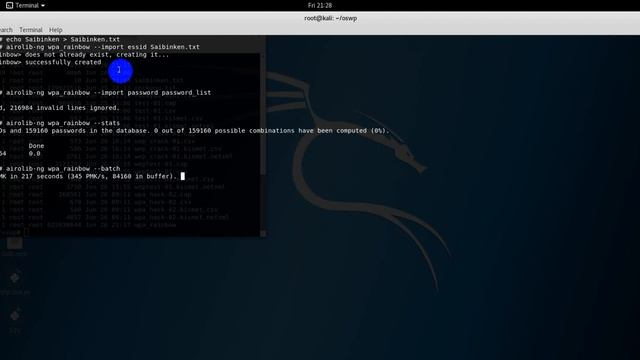Open the Terminal menu in menu bar
The width and height of the screenshot is (640, 360).
[x=31, y=30]
